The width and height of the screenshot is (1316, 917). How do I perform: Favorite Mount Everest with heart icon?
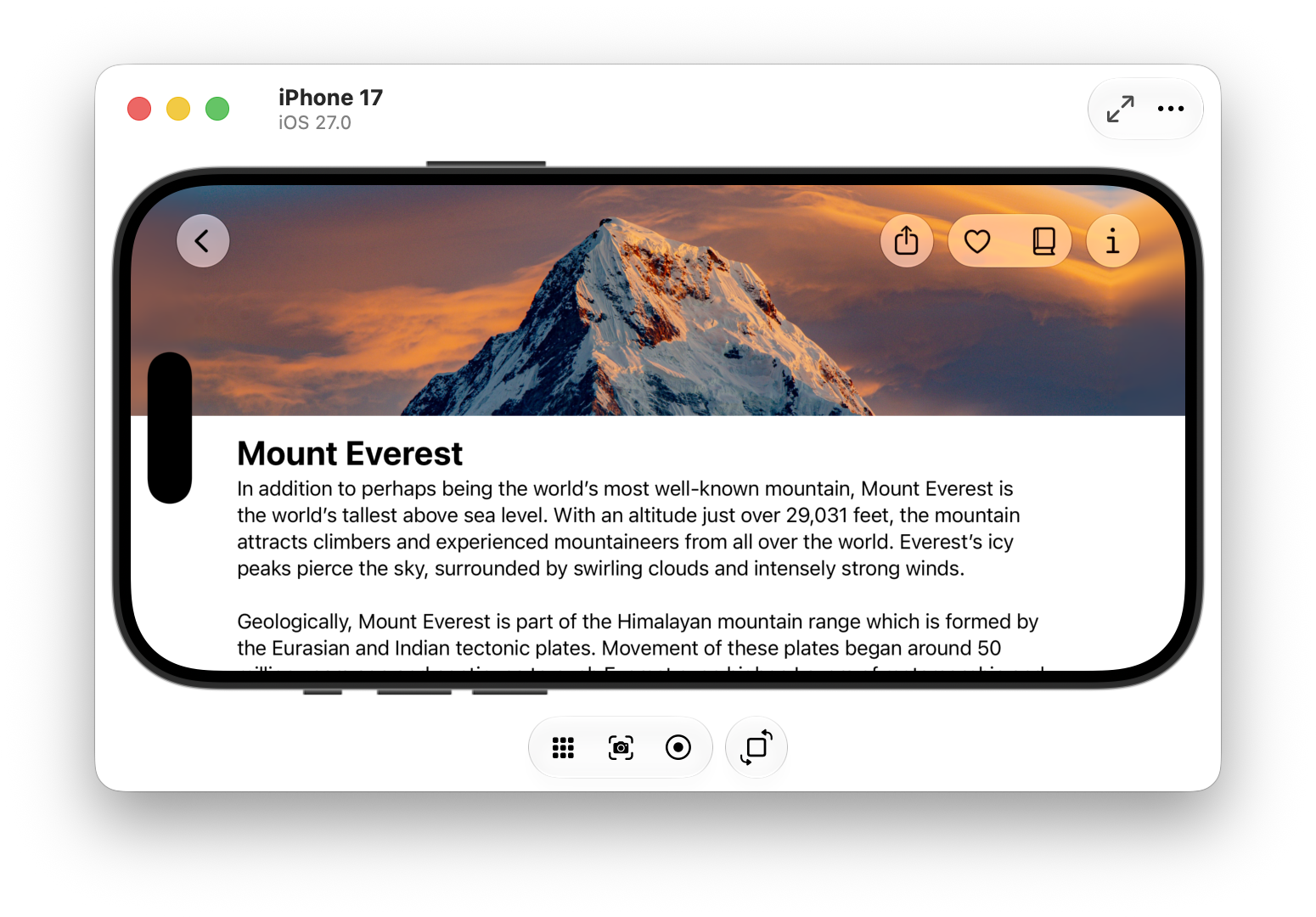click(x=977, y=241)
